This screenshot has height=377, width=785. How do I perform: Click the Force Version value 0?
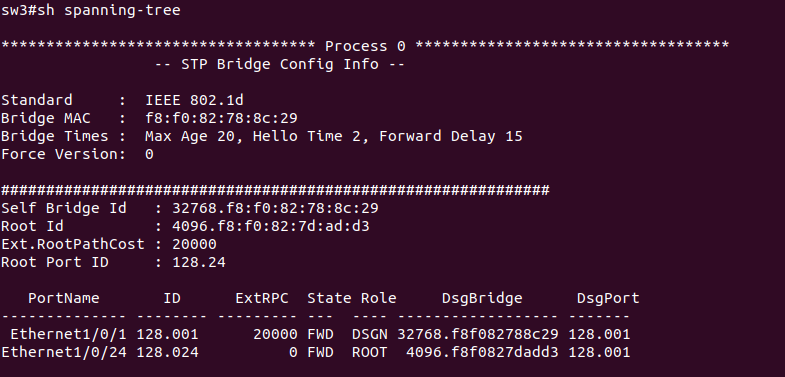coord(149,154)
